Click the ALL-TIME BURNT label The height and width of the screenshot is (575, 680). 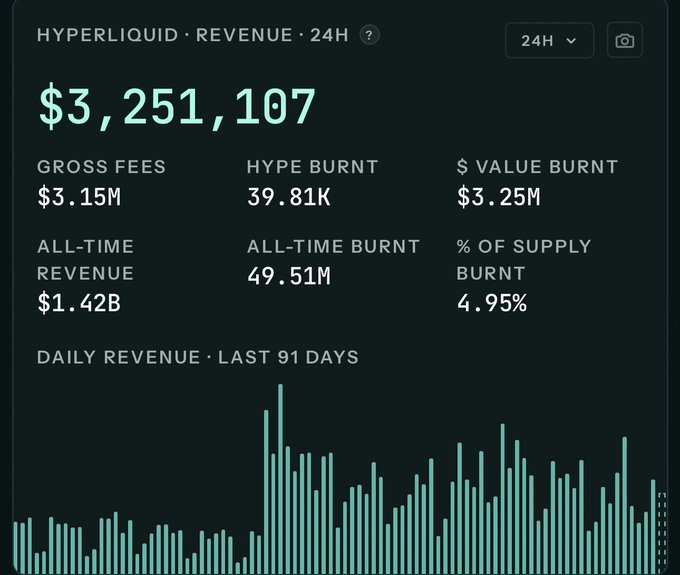(x=333, y=247)
